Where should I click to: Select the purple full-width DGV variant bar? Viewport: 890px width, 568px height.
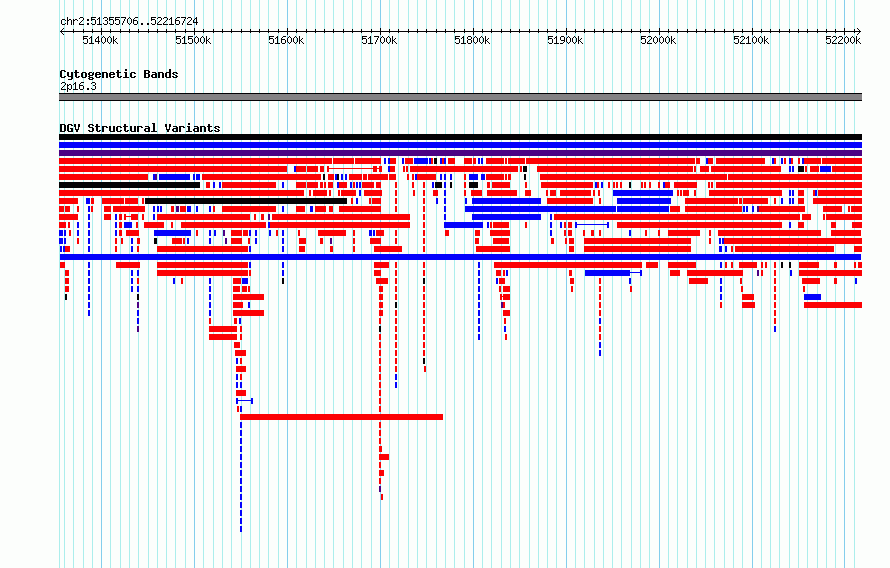pos(460,153)
